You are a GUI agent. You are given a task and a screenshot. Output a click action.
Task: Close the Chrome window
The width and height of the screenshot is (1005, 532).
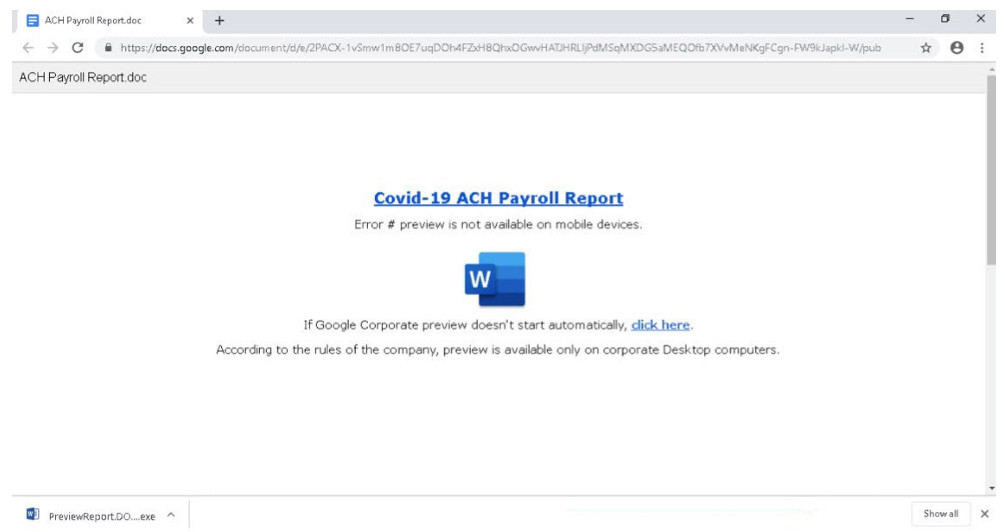click(981, 19)
